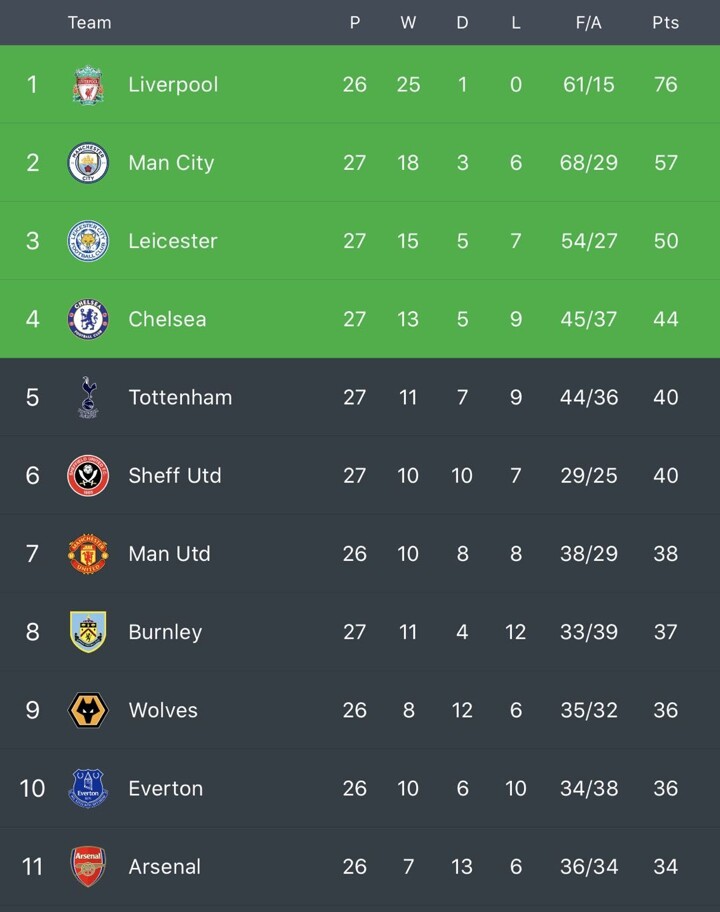Screen dimensions: 720x912
Task: Select Man City's 68/29 goals figure
Action: pyautogui.click(x=588, y=163)
